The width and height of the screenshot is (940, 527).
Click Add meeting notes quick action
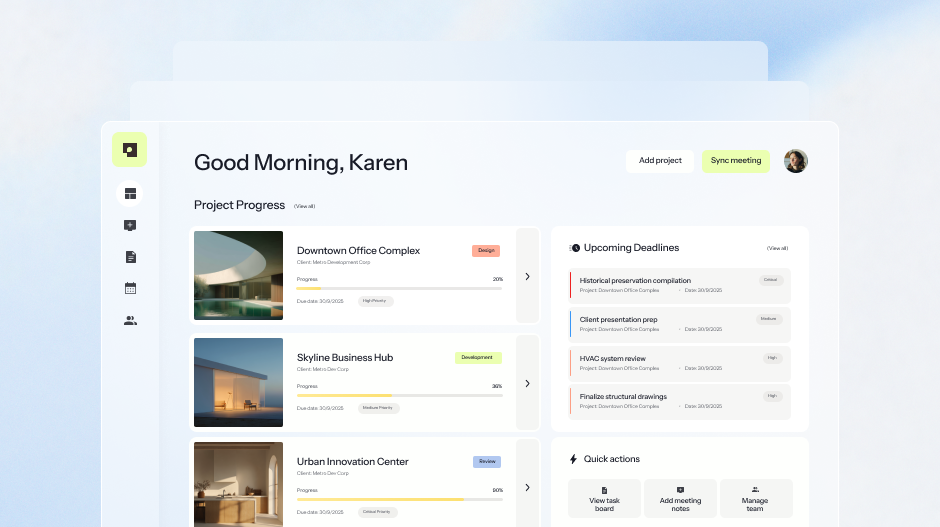coord(680,498)
